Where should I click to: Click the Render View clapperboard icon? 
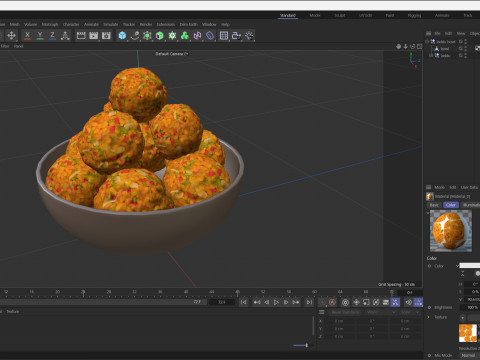coord(81,35)
